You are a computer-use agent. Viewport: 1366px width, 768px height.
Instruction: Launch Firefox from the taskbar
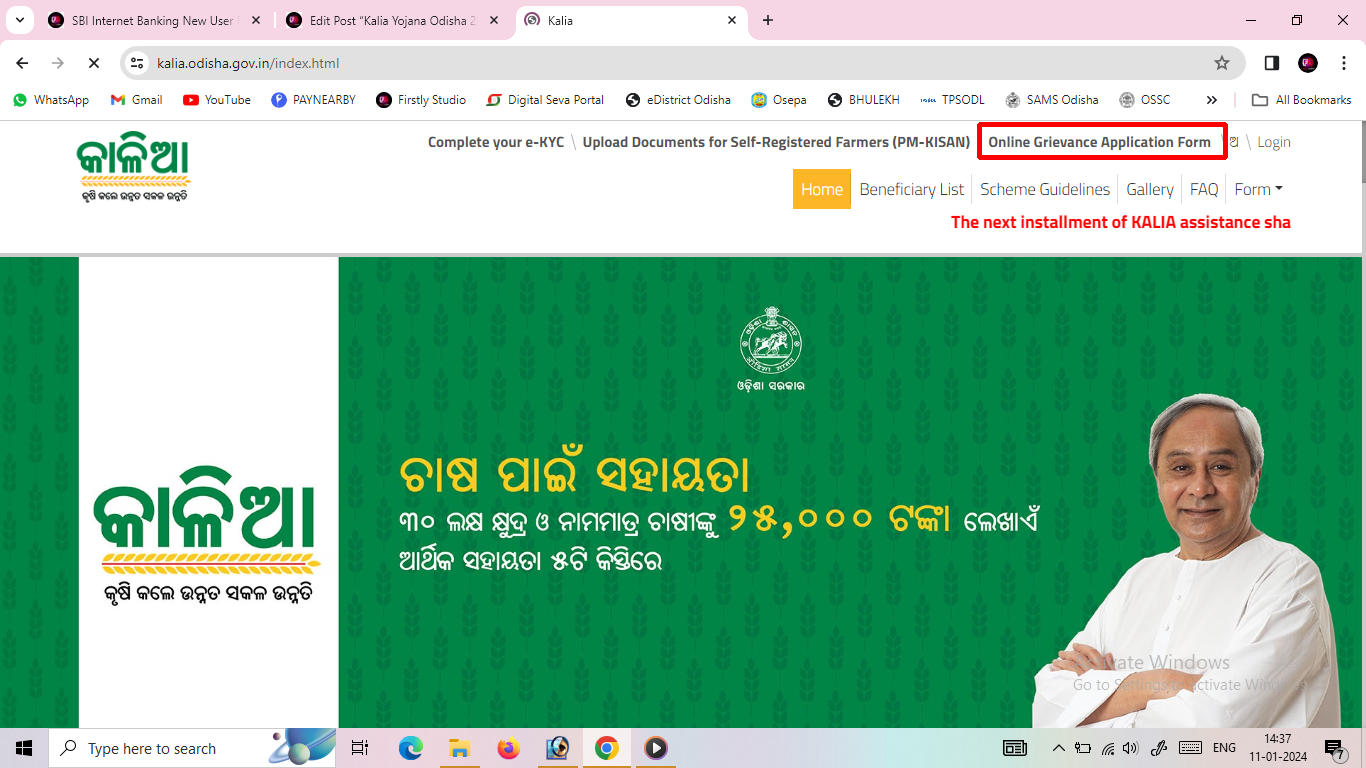pos(508,747)
